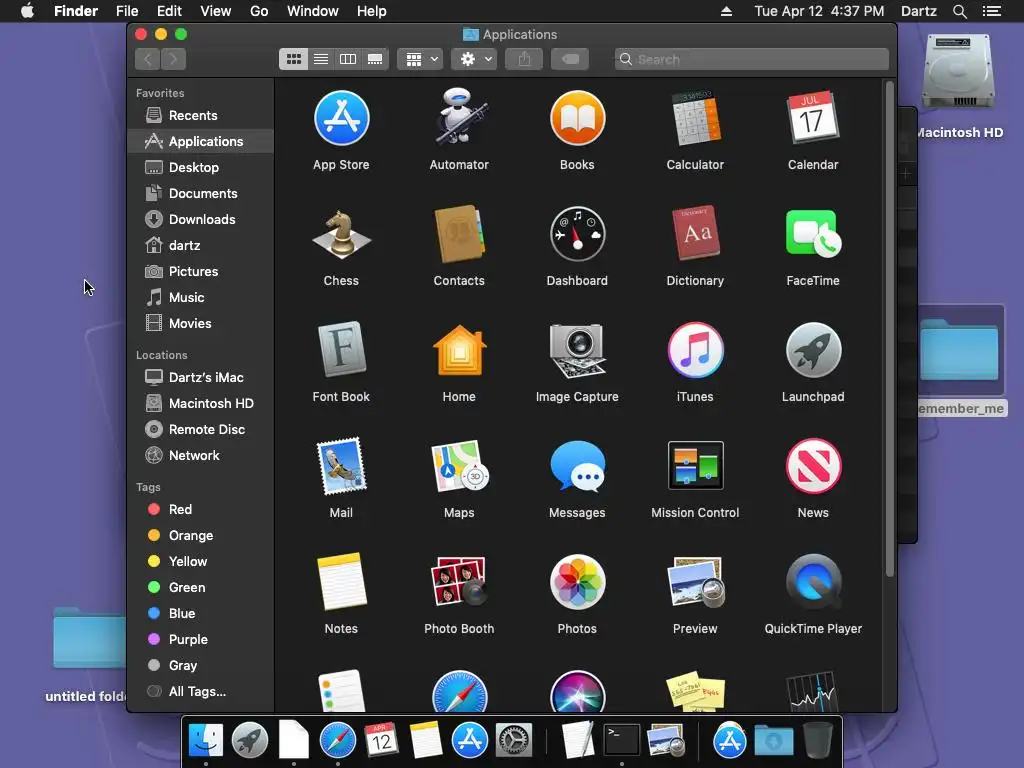This screenshot has height=768, width=1024.
Task: Open the Help menu
Action: click(372, 11)
